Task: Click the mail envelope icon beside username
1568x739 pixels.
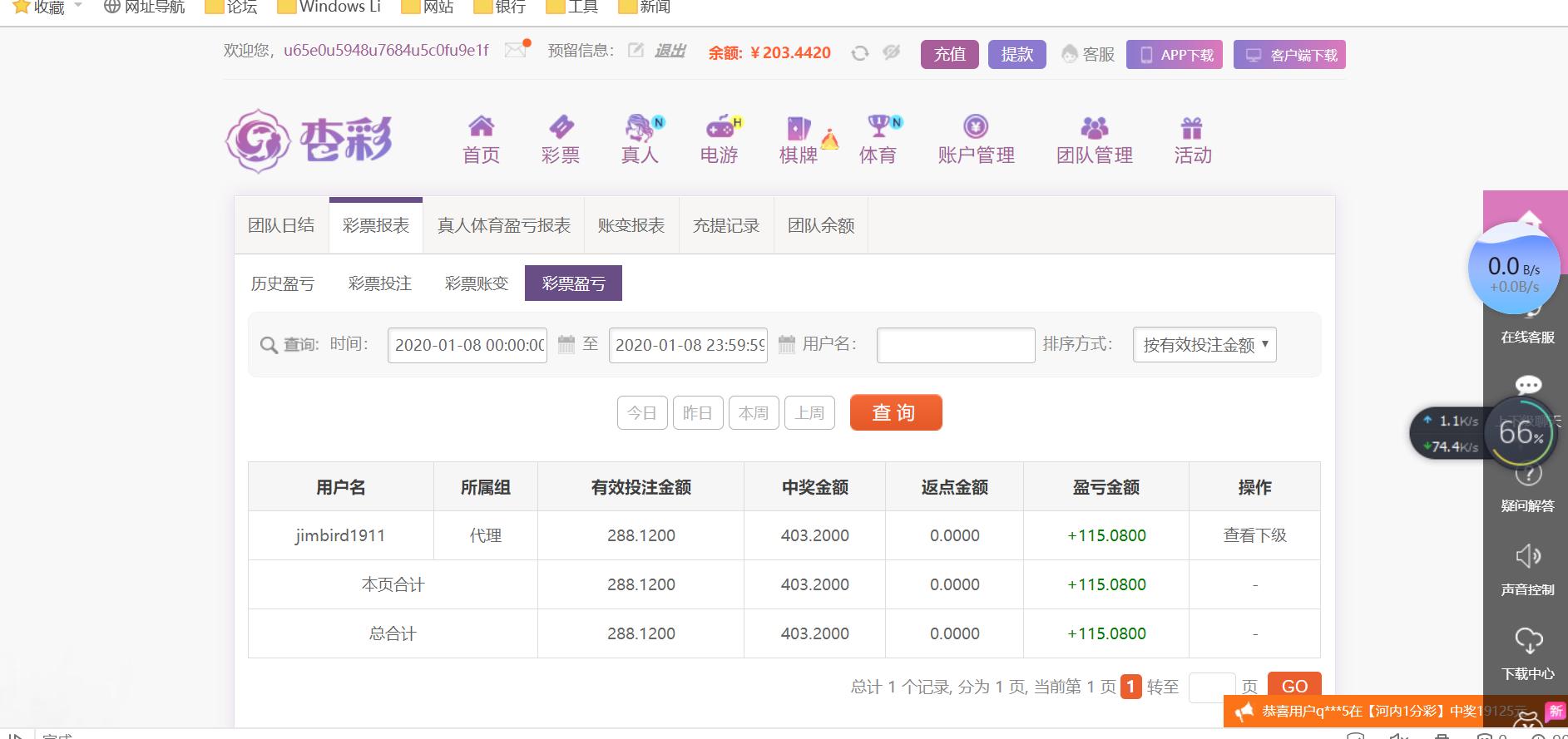Action: coord(516,50)
